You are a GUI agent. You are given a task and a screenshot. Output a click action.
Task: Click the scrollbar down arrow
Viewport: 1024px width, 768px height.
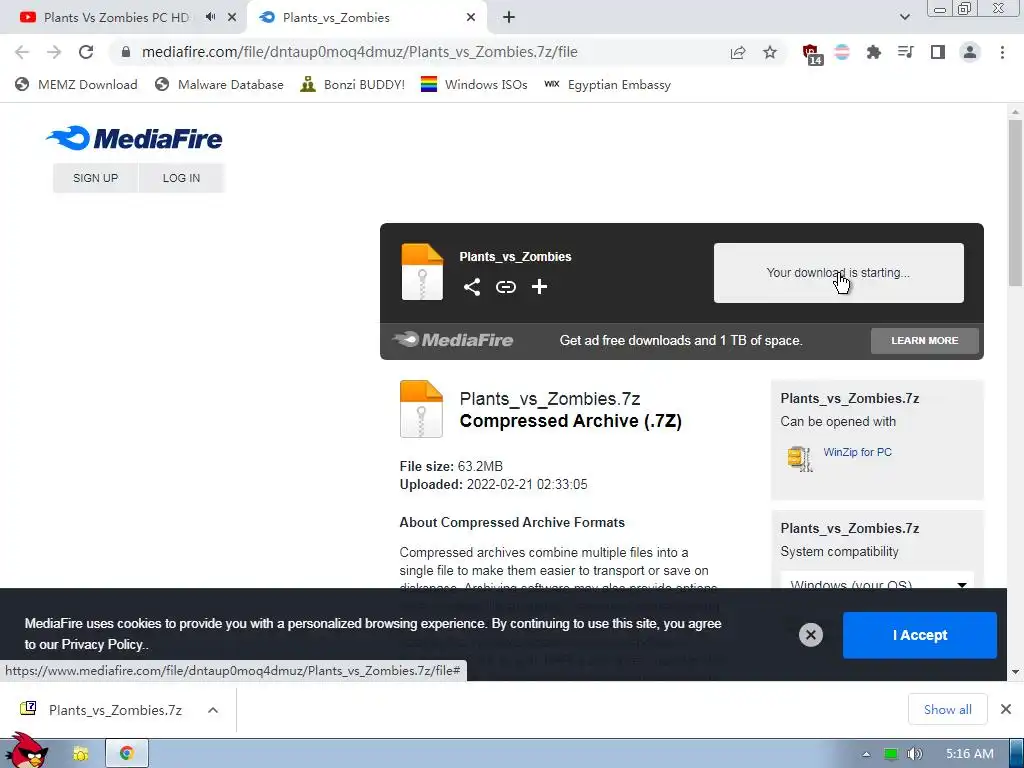coord(1015,671)
